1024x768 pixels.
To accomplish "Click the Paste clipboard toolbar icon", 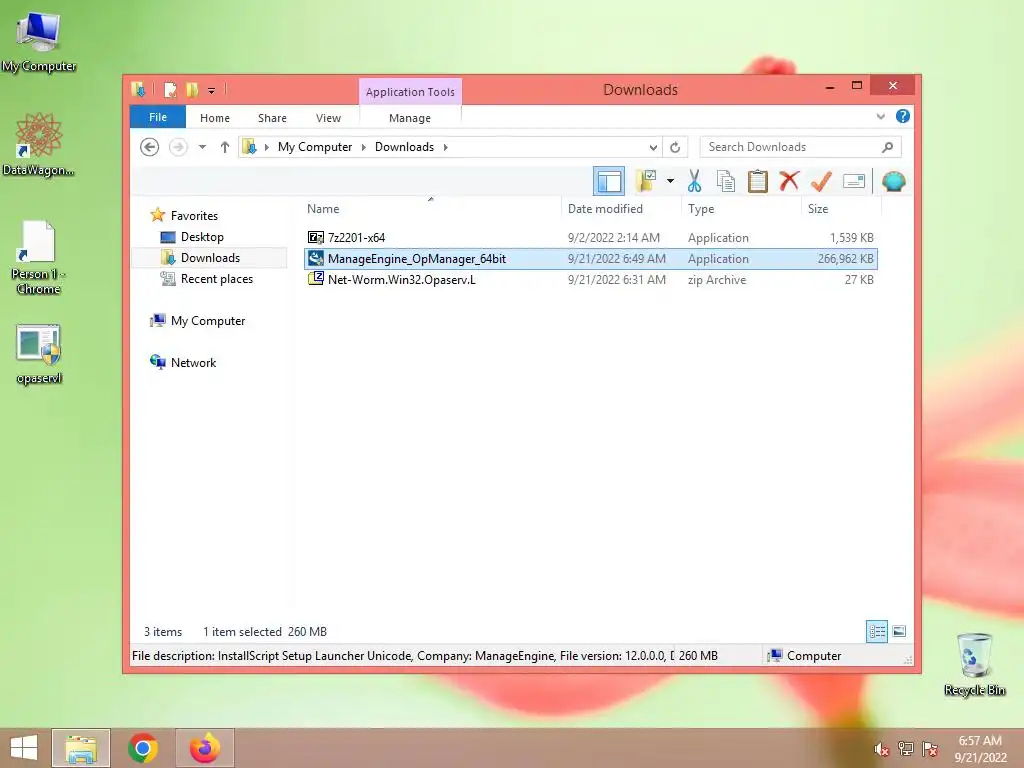I will click(758, 181).
